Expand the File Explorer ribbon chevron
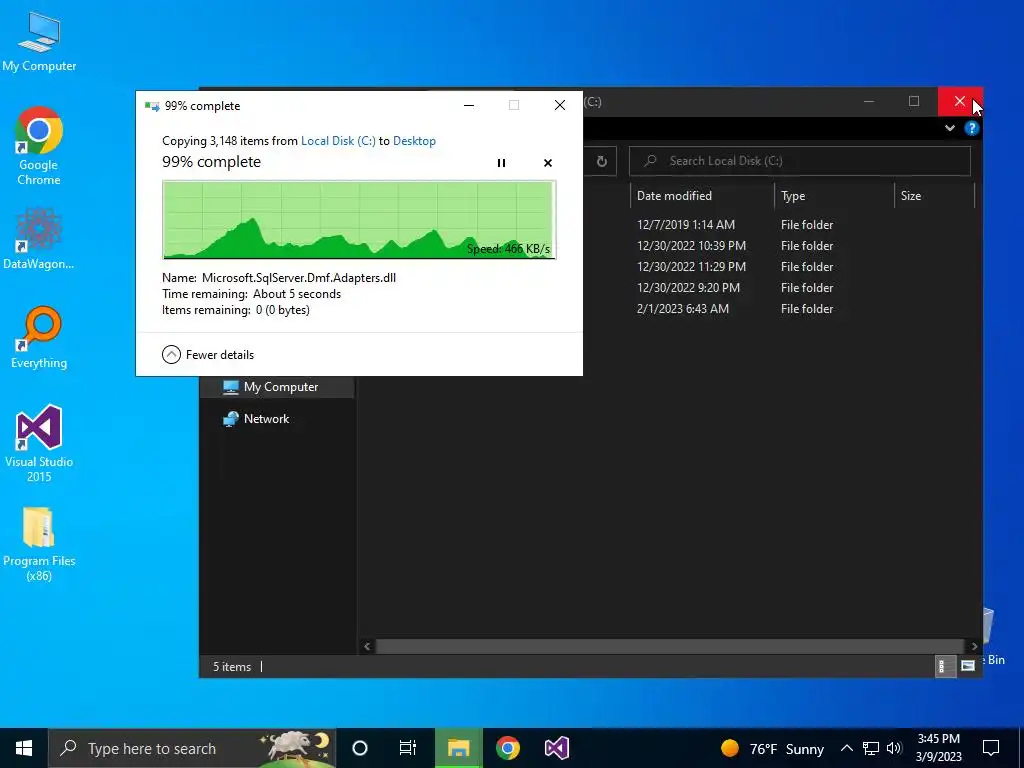 pyautogui.click(x=950, y=129)
